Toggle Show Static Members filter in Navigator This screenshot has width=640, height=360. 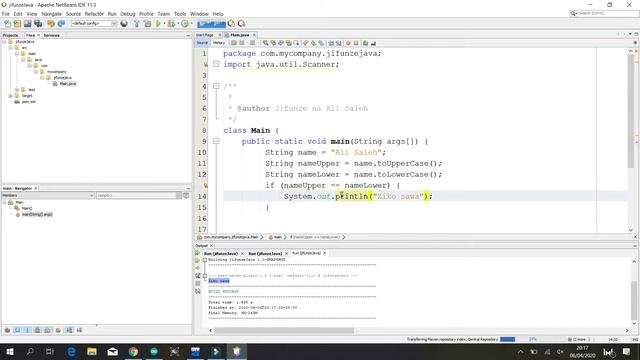pyautogui.click(x=28, y=330)
